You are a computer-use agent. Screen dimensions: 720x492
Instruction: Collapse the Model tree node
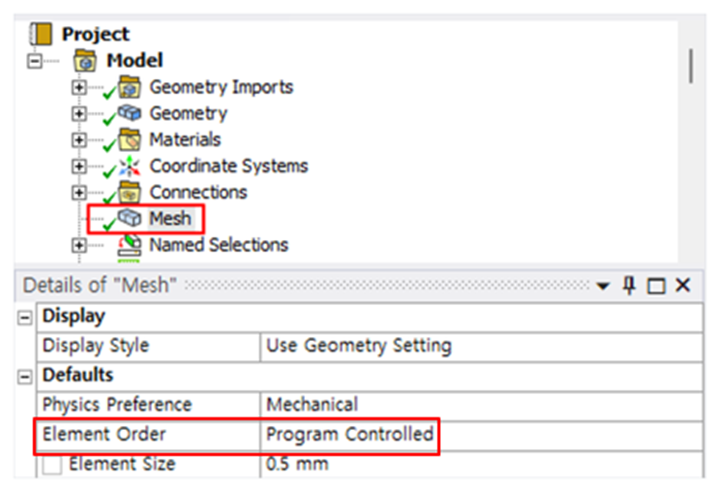coord(34,61)
